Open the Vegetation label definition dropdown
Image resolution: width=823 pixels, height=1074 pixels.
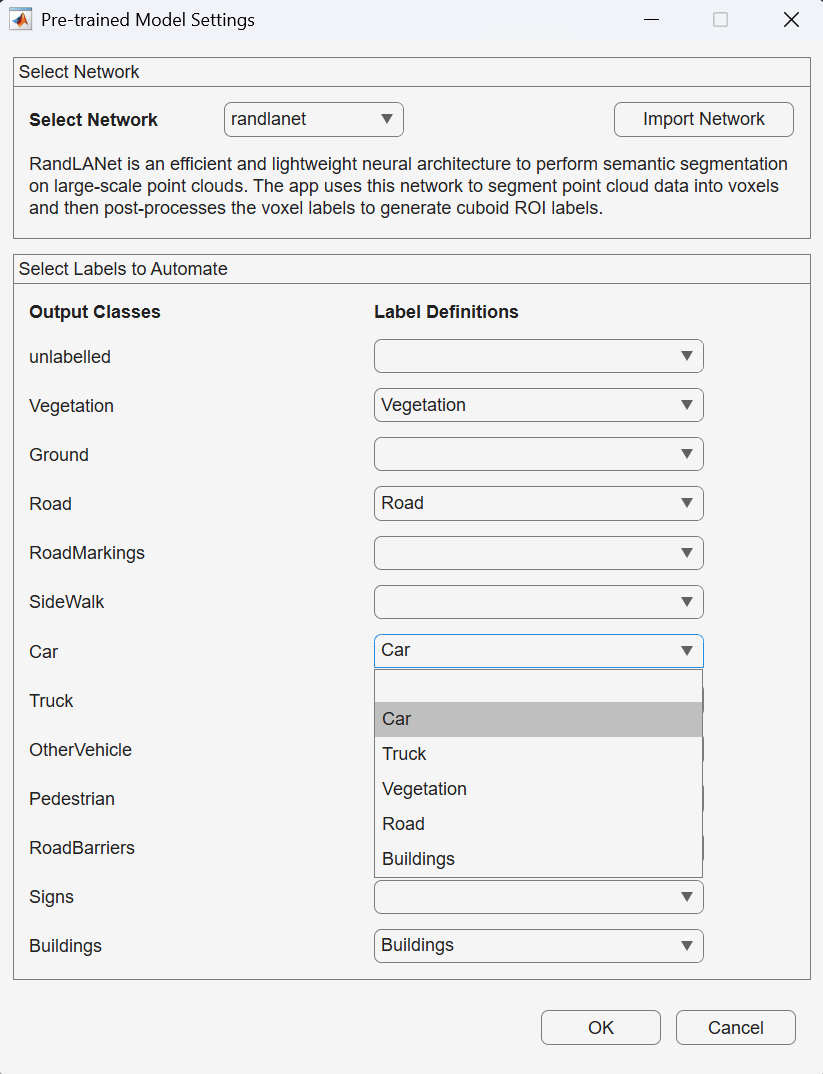click(539, 405)
